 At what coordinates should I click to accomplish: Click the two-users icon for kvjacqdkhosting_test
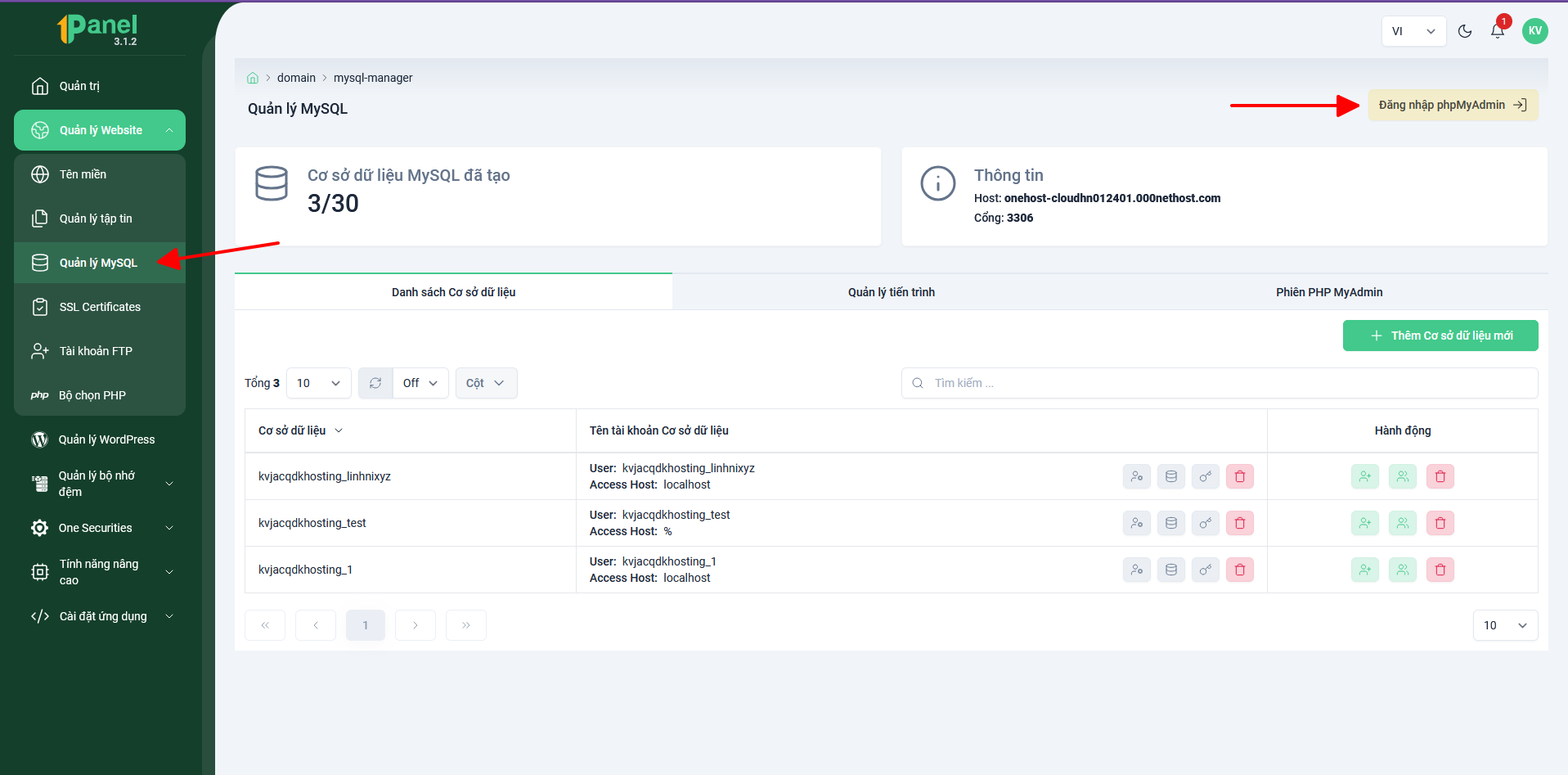(1403, 523)
